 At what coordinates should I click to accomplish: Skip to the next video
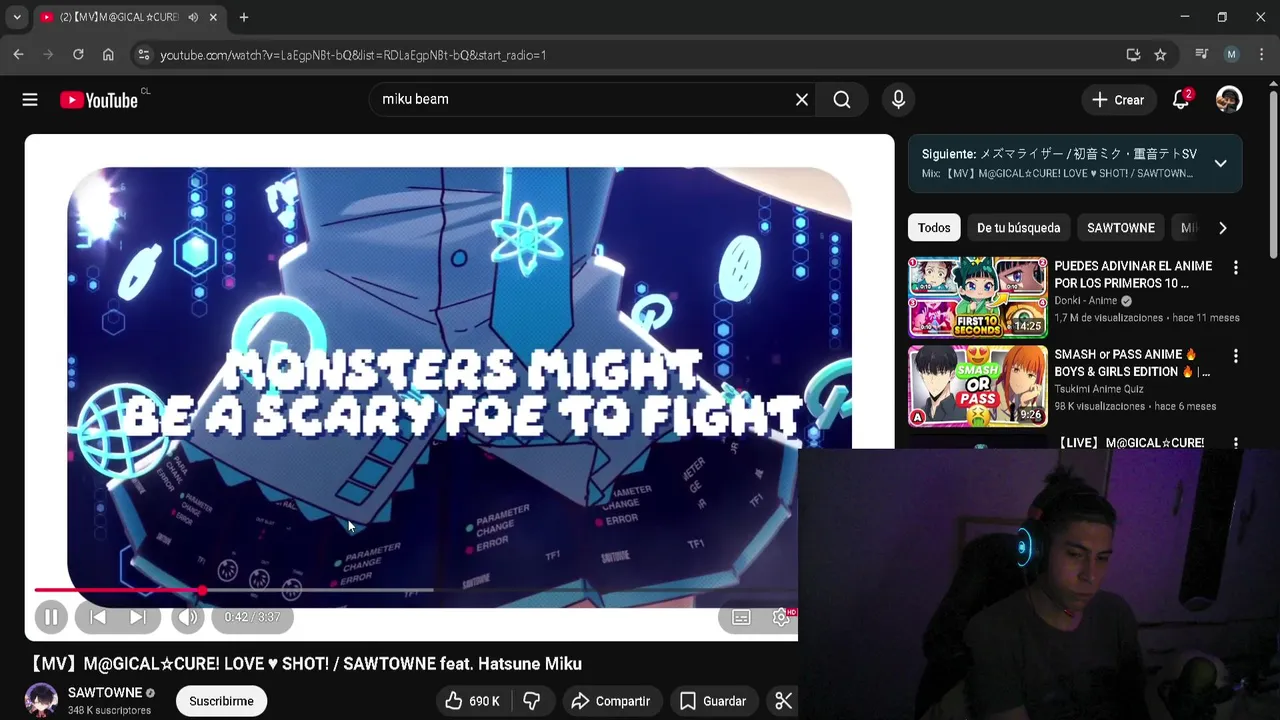[138, 617]
